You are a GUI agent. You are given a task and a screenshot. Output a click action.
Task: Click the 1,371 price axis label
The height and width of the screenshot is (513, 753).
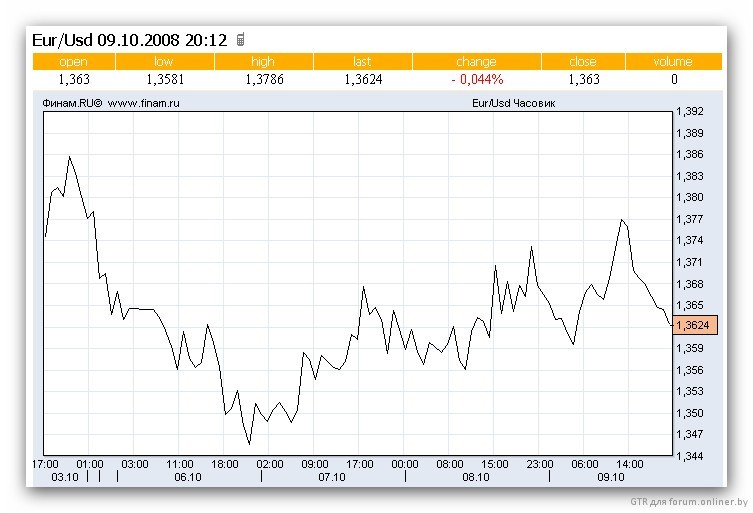point(690,262)
